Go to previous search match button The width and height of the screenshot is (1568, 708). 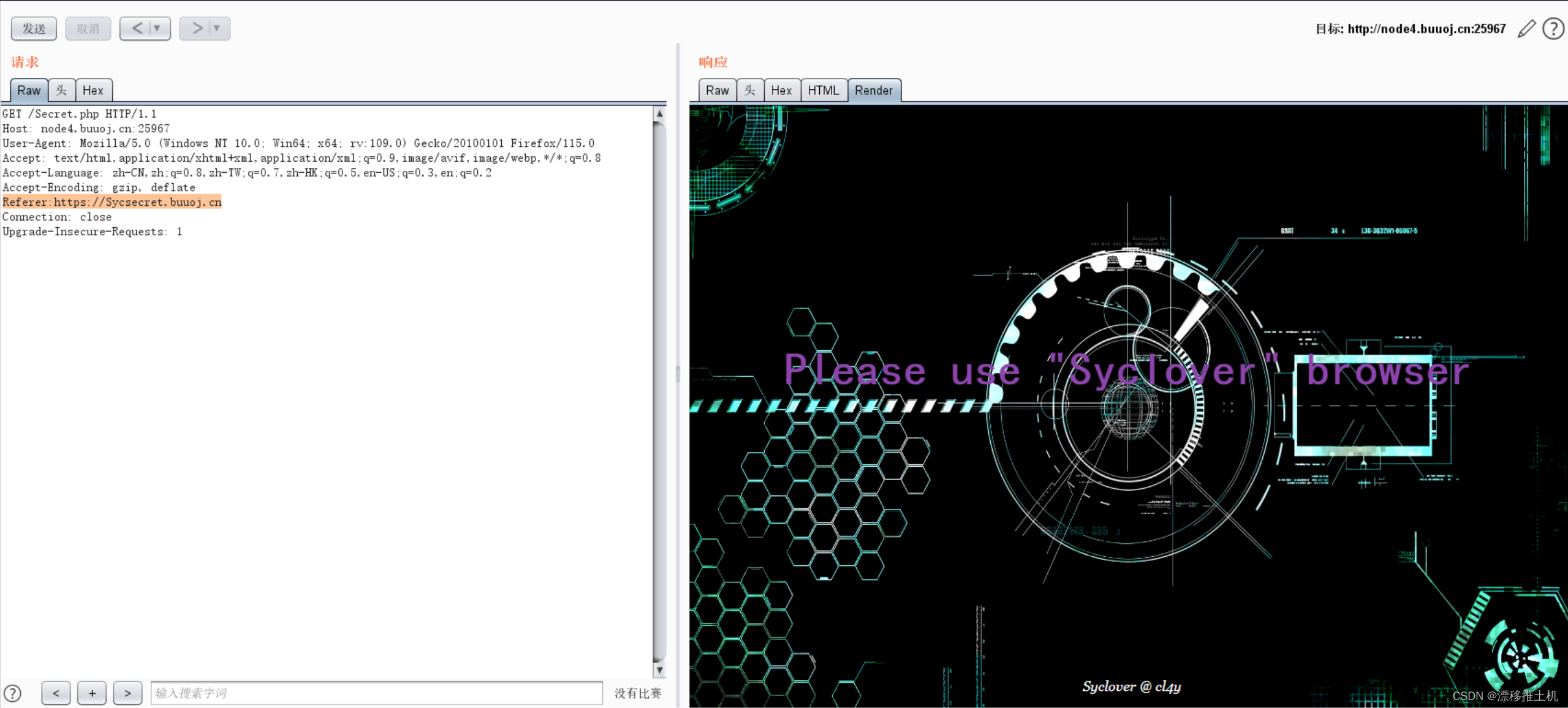coord(56,693)
